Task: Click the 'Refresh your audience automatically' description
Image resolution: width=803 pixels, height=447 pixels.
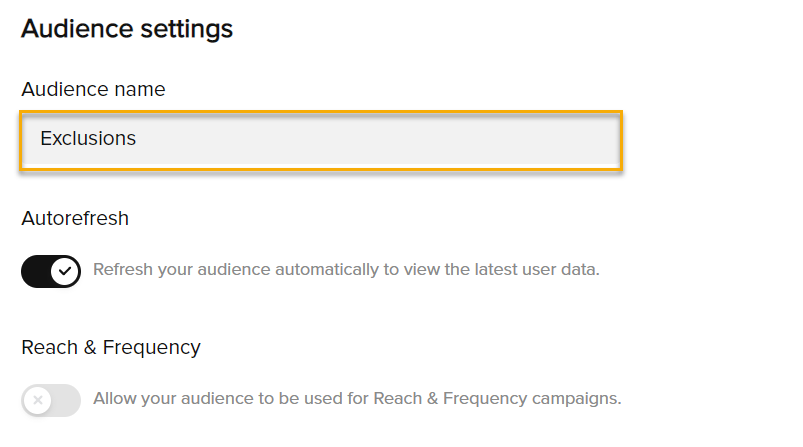Action: [x=345, y=270]
